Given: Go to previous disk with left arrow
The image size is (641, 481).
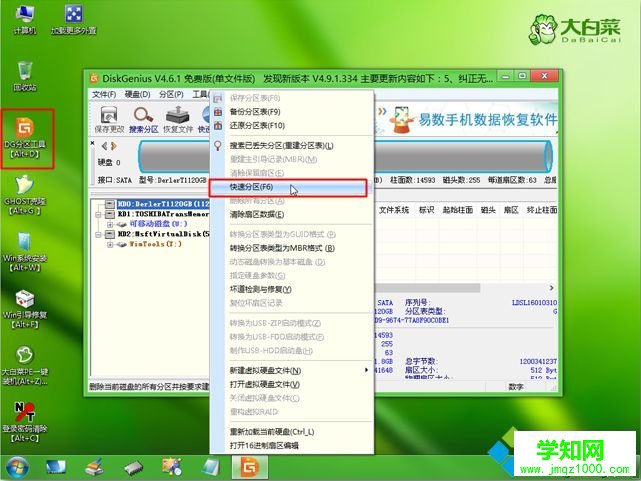Looking at the screenshot, I should pyautogui.click(x=104, y=146).
